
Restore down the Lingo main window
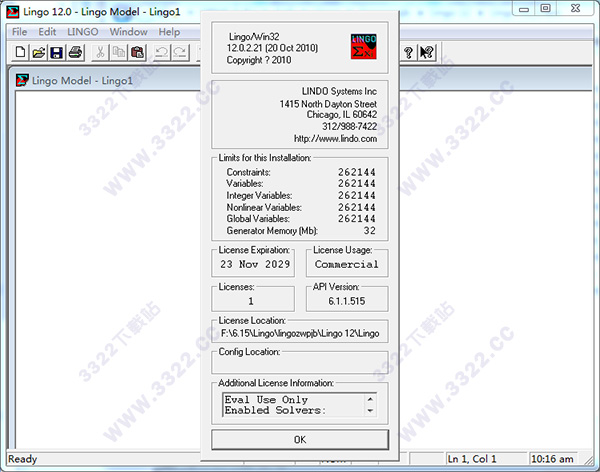point(546,8)
